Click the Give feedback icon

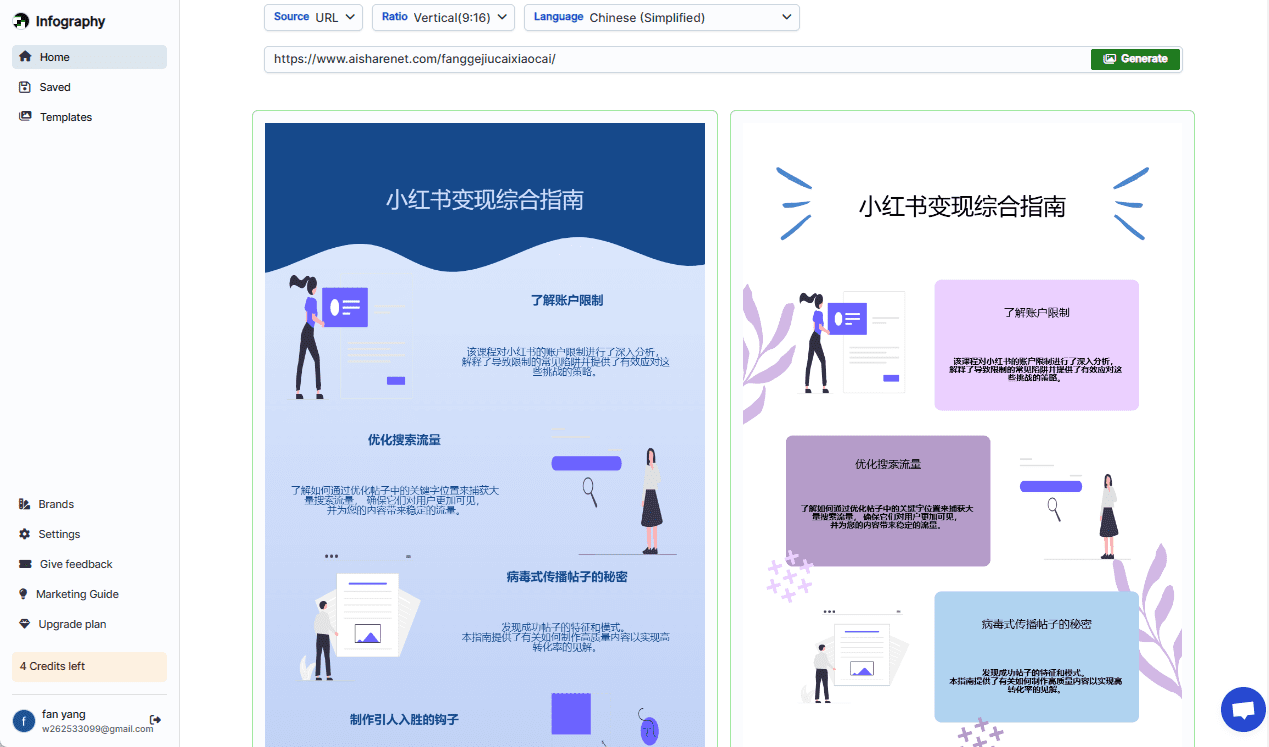25,564
